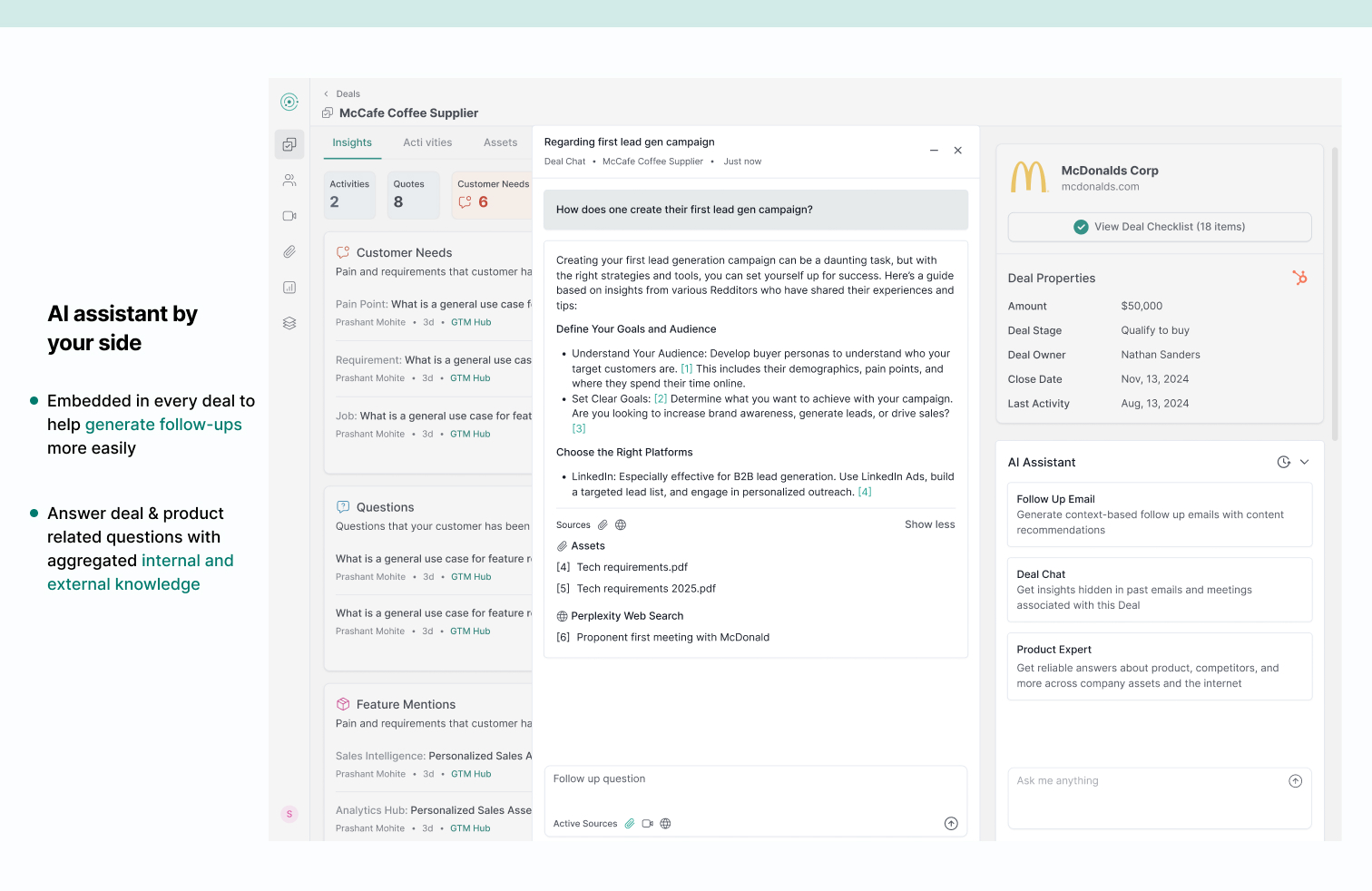Click the deal icon beside McCafe Coffee Supplier
Screen dimensions: 1372x891
coord(328,113)
